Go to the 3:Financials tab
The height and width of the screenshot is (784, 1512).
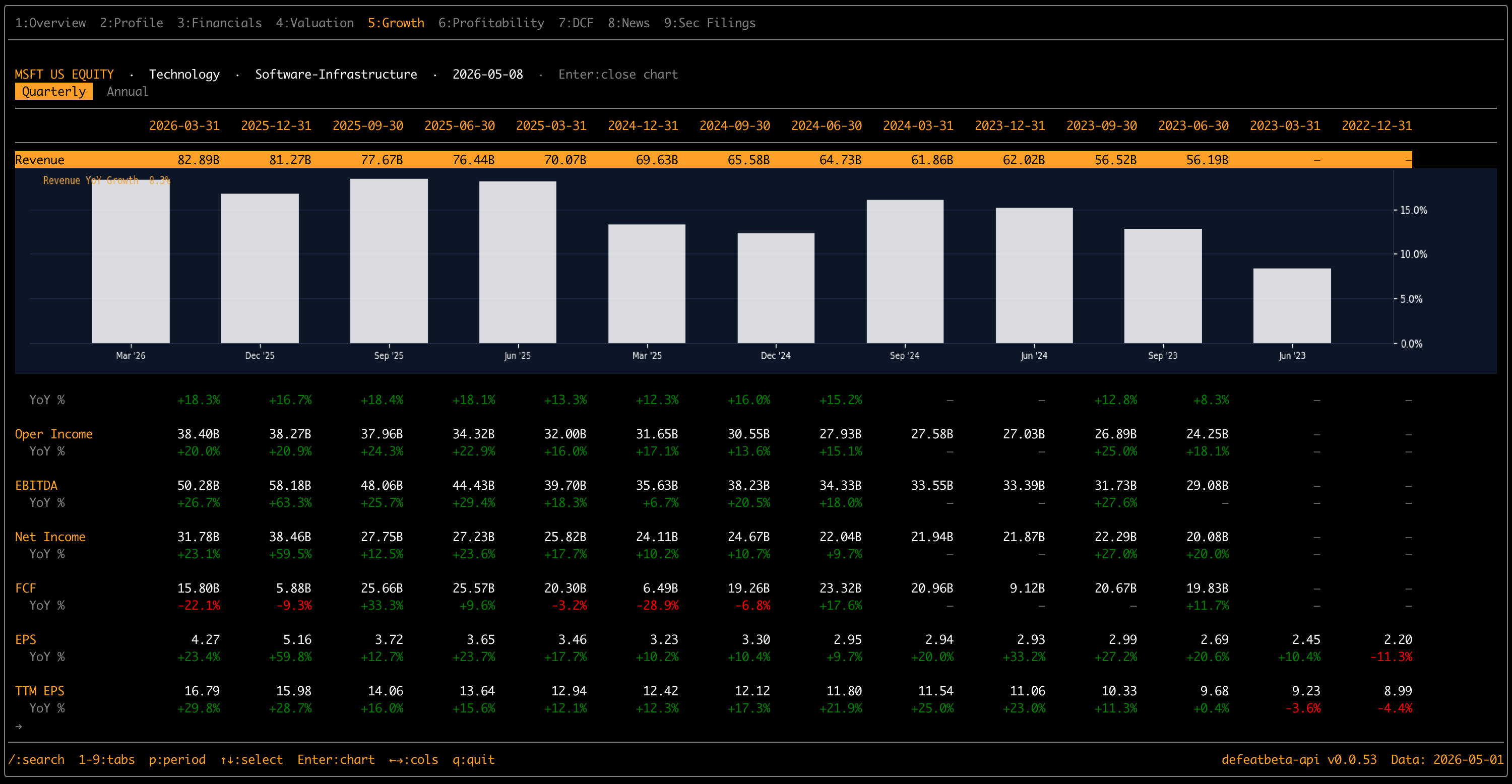point(220,23)
